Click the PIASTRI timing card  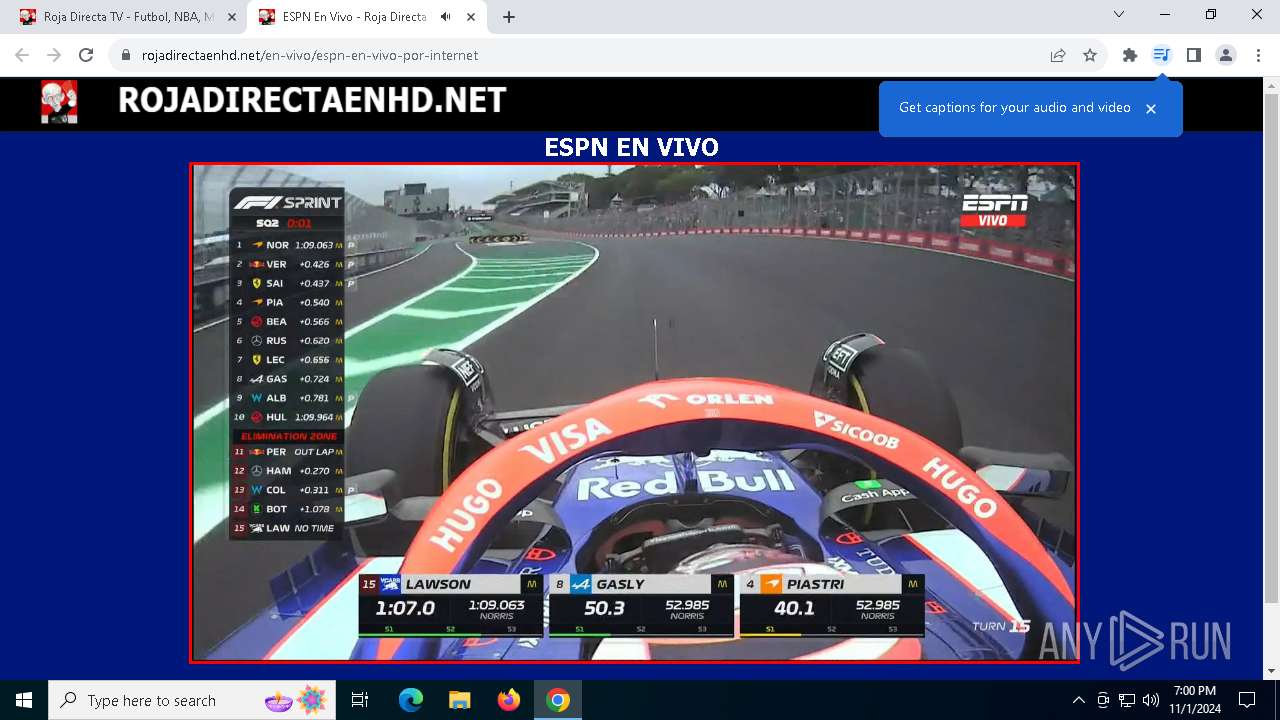[832, 605]
